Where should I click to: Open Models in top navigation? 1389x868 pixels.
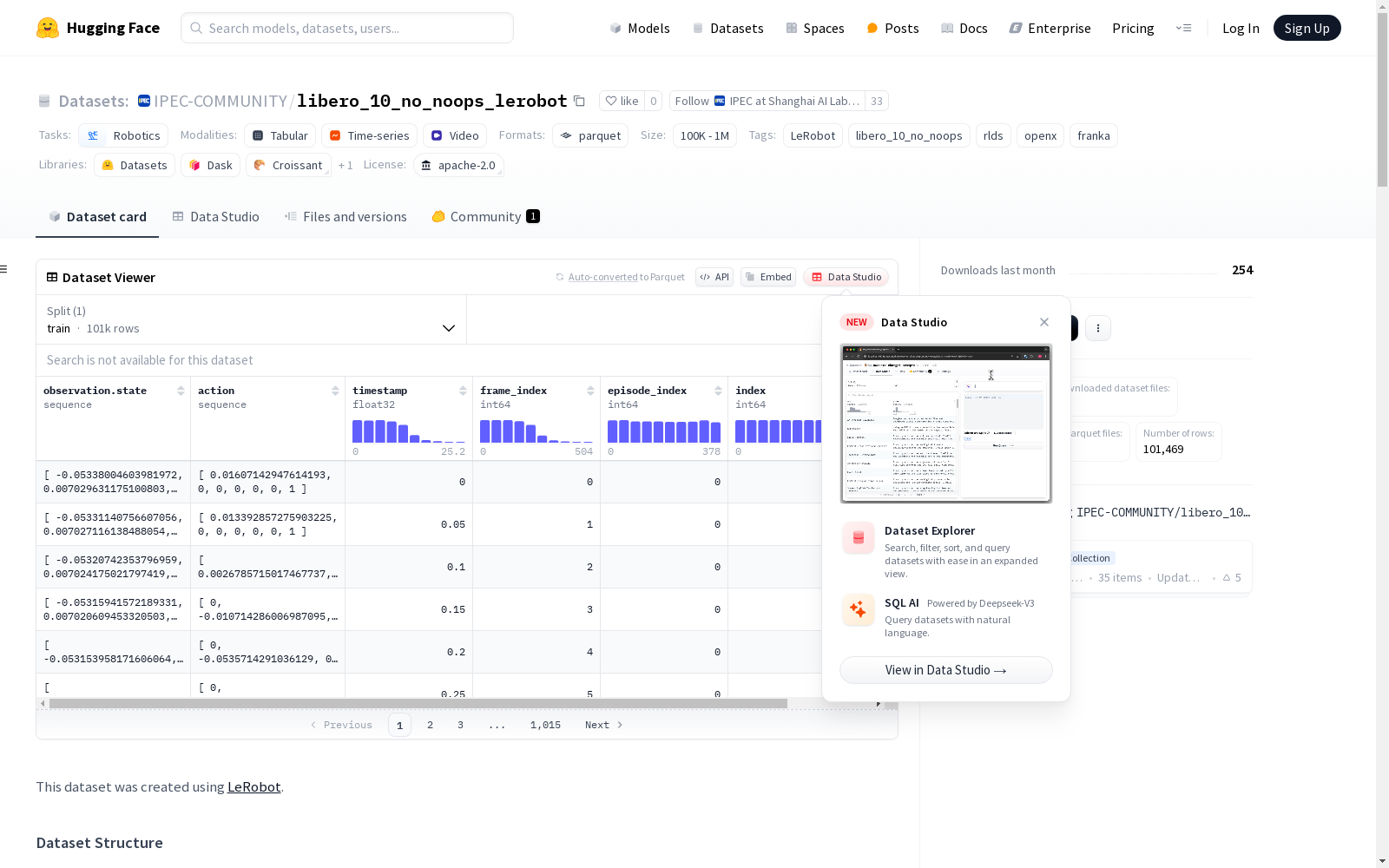640,28
